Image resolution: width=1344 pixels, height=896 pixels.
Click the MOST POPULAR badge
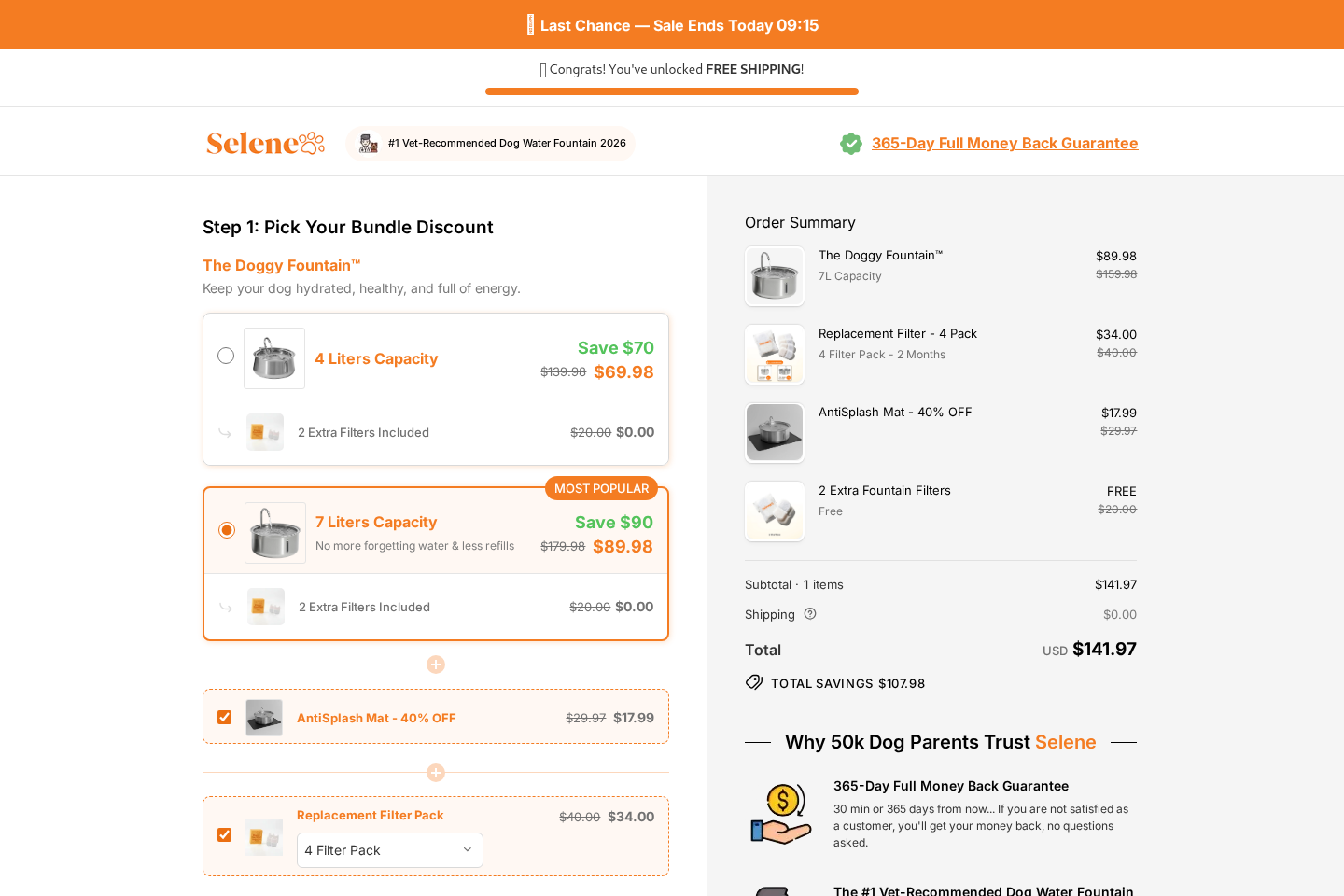601,488
